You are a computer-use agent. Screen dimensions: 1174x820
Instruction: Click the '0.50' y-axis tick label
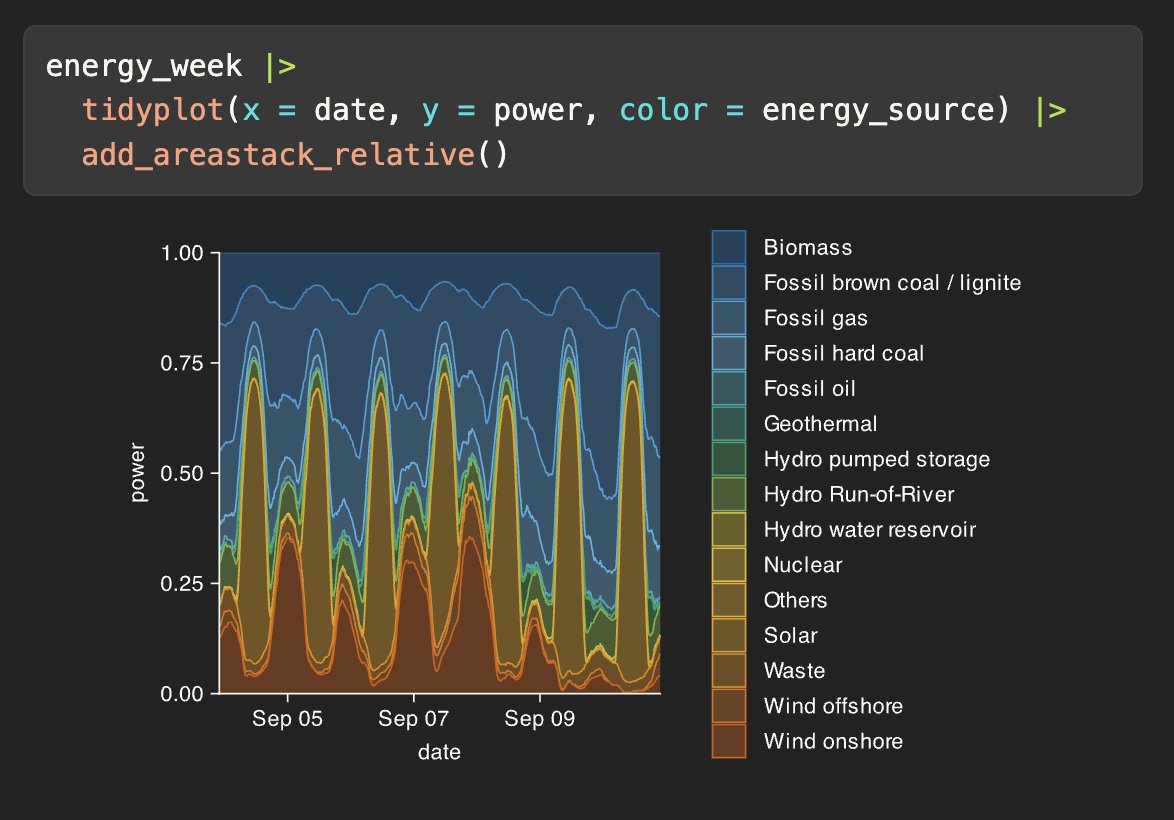click(182, 473)
